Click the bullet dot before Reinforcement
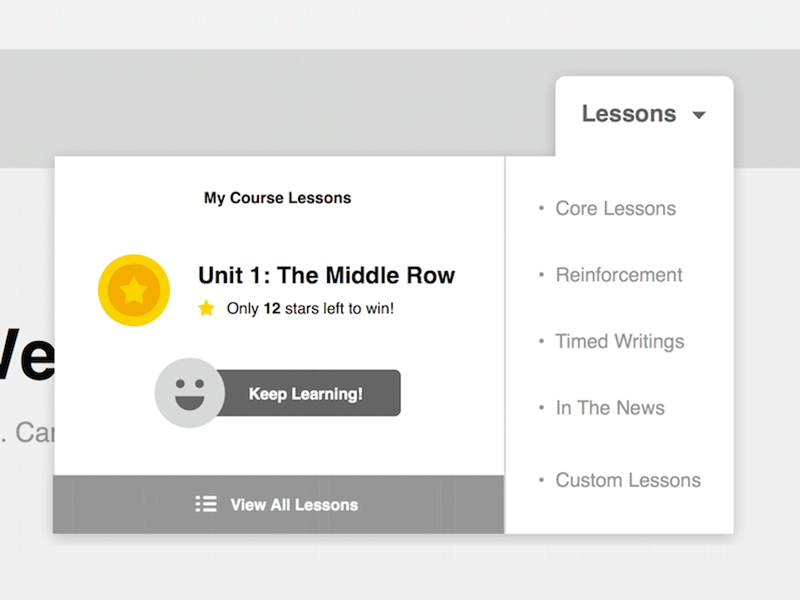Viewport: 800px width, 600px height. (541, 275)
